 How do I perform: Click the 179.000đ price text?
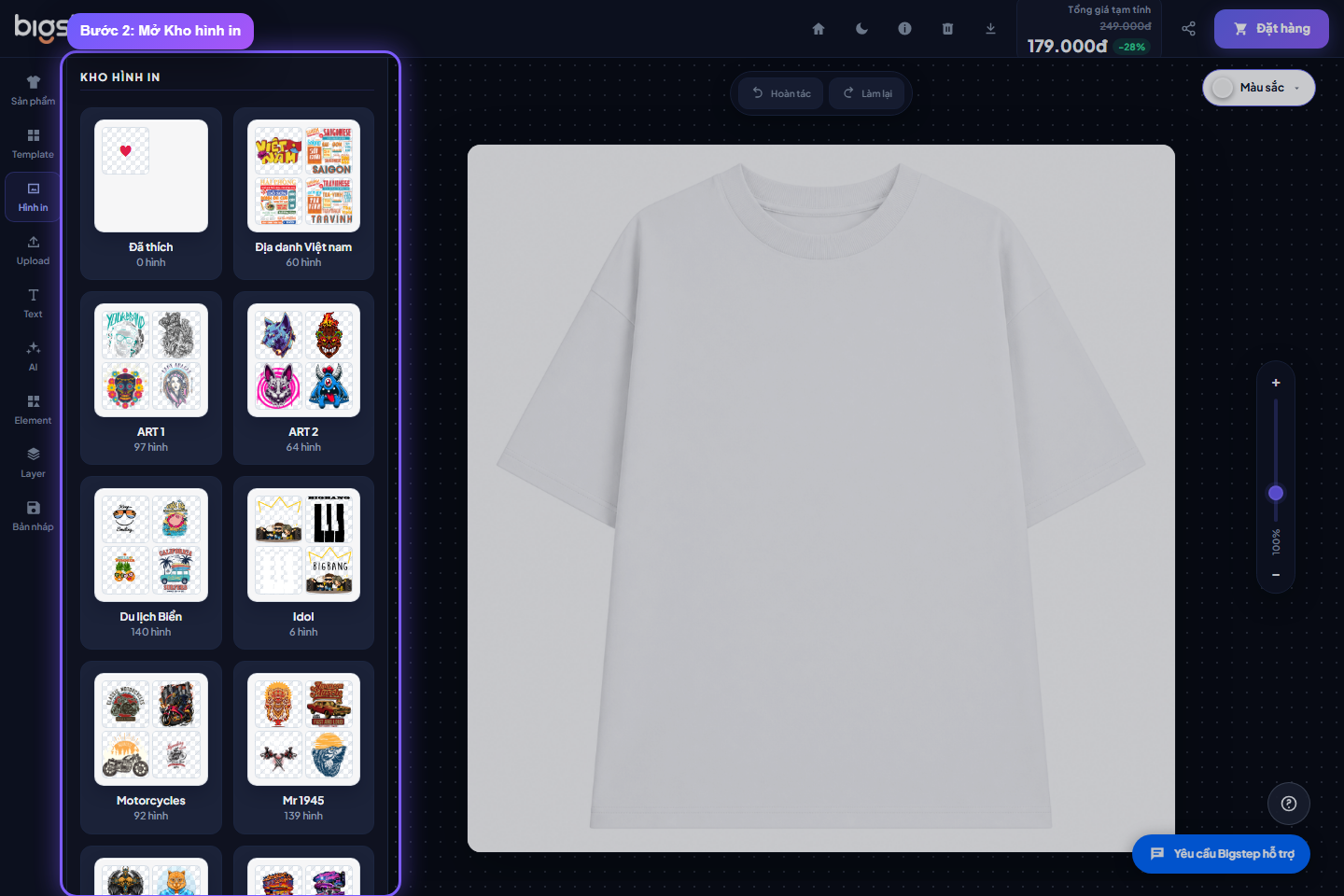coord(1067,46)
